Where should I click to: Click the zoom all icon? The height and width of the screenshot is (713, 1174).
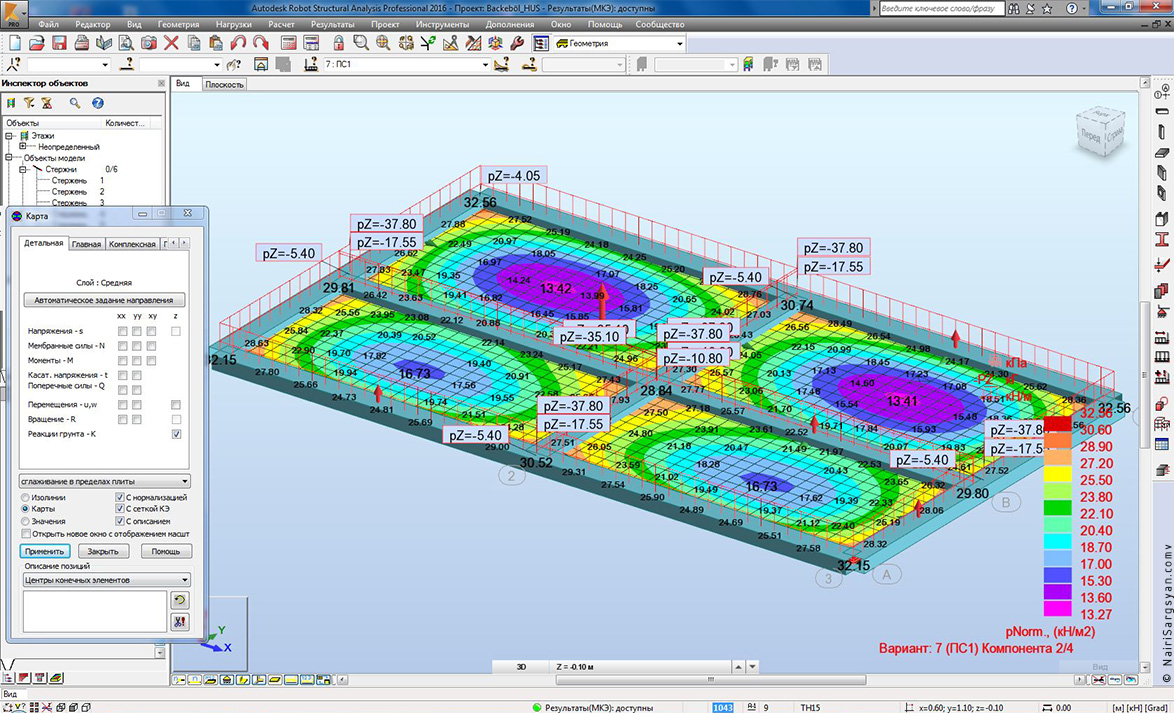point(383,43)
